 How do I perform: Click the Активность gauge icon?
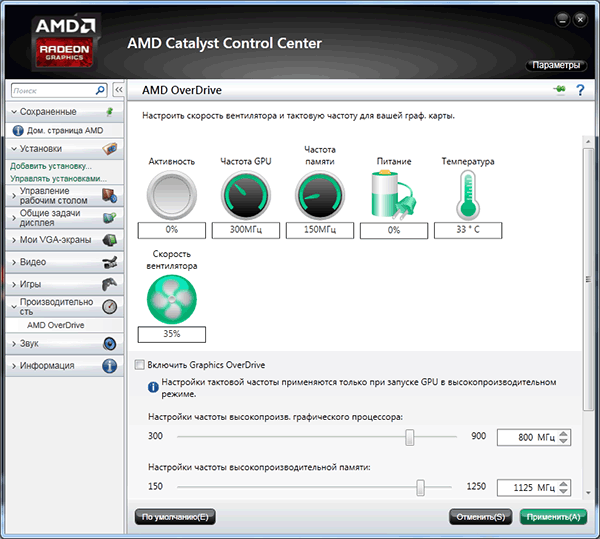pos(172,195)
